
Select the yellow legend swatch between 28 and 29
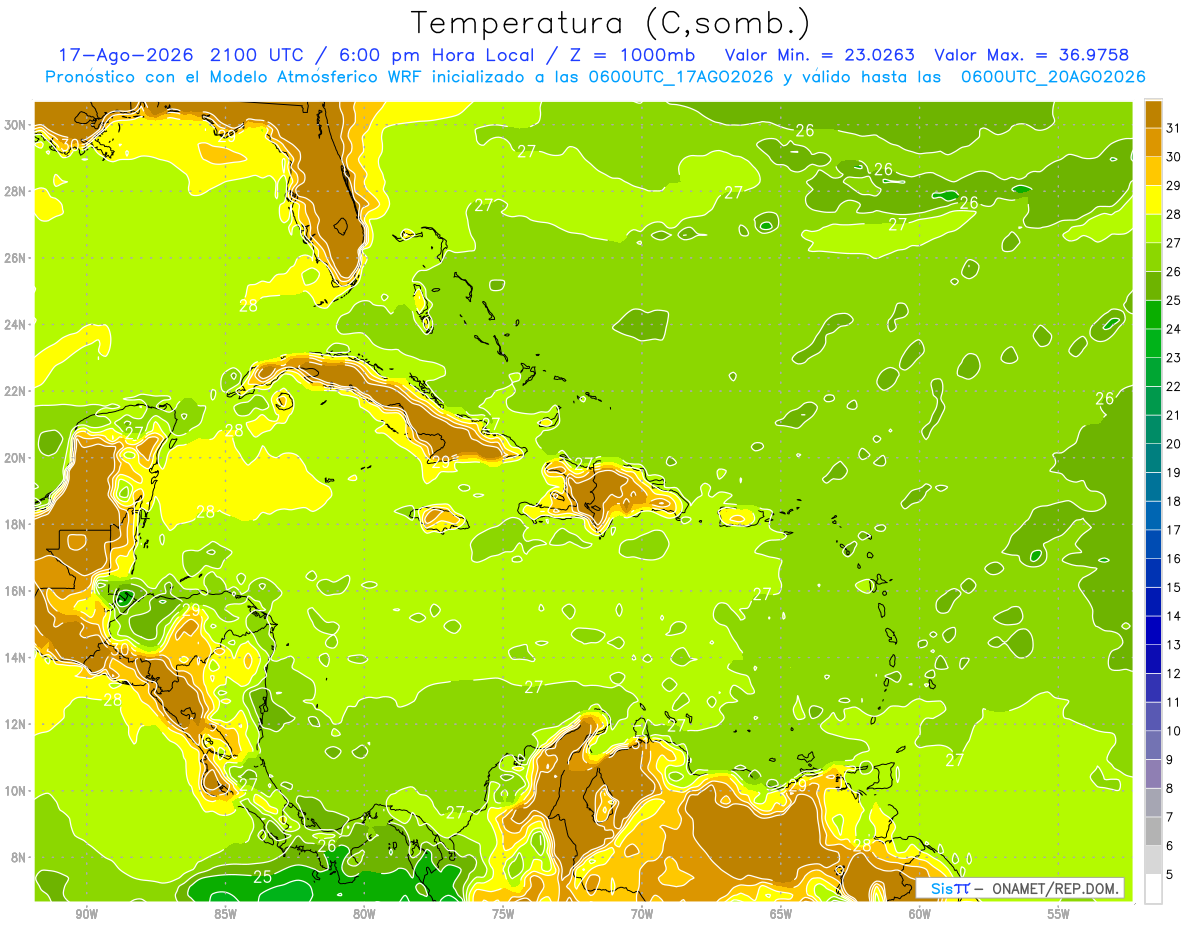(1153, 199)
